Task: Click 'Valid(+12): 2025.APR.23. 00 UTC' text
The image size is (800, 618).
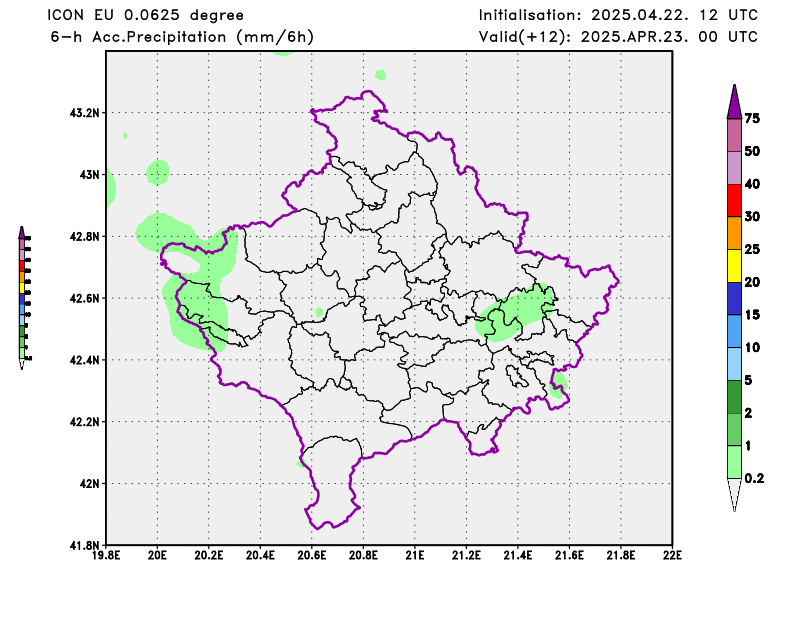Action: pos(618,37)
